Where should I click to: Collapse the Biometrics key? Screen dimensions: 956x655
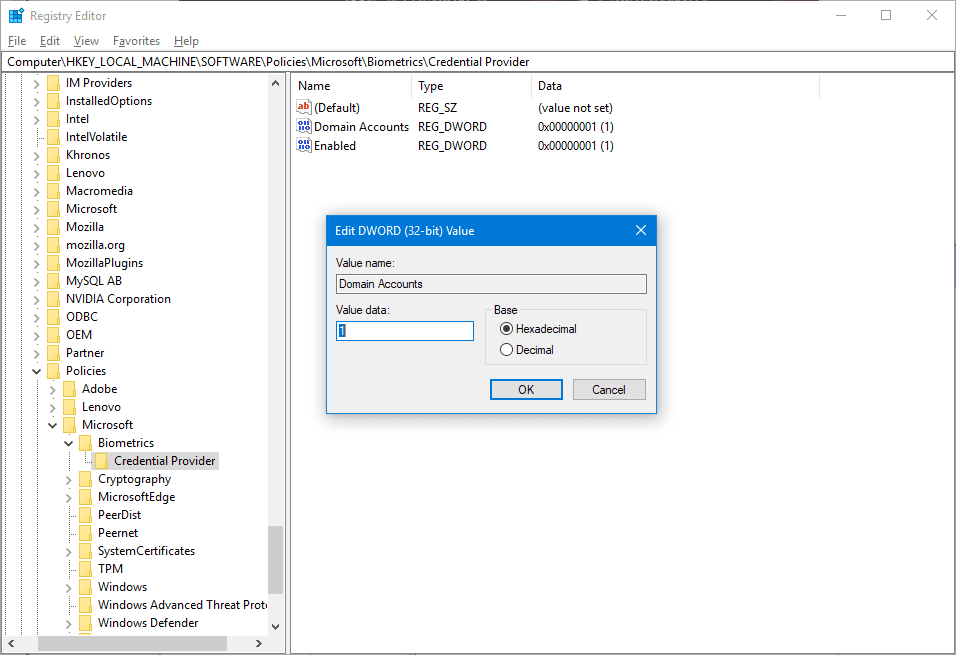68,443
